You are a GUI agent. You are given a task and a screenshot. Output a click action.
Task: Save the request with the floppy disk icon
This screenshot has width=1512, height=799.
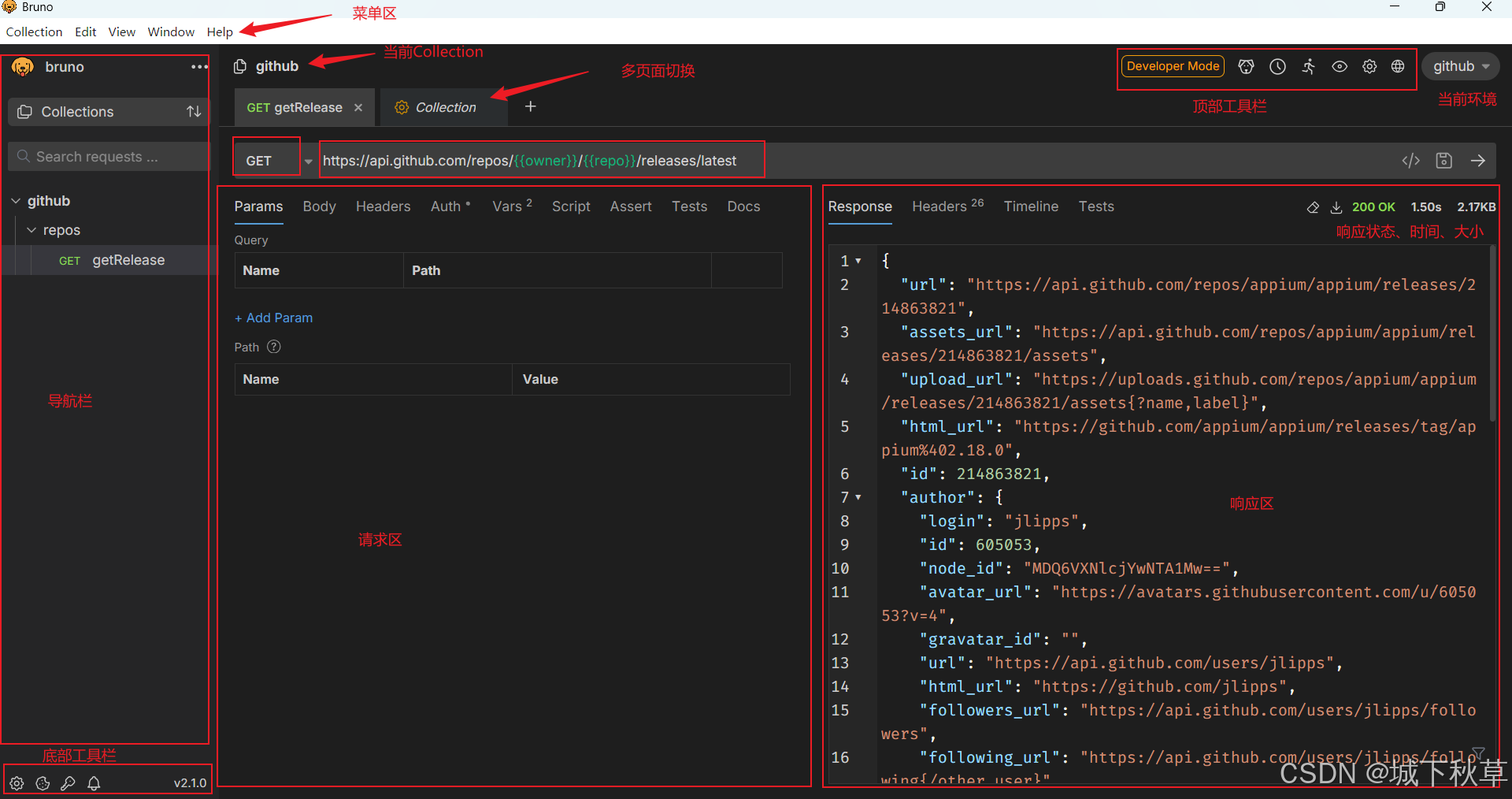click(x=1444, y=161)
